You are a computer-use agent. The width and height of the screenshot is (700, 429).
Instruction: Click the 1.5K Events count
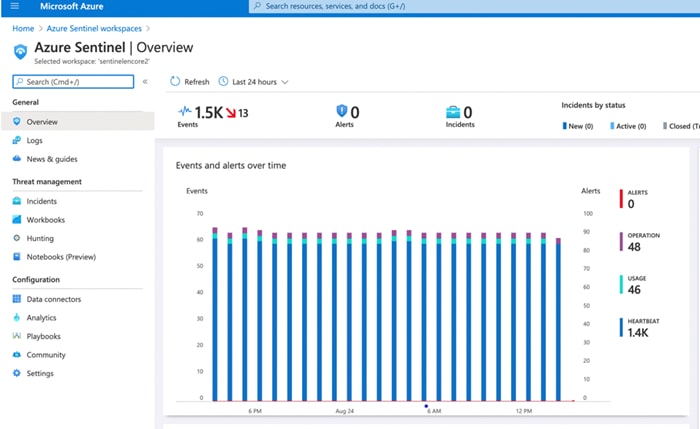tap(208, 112)
